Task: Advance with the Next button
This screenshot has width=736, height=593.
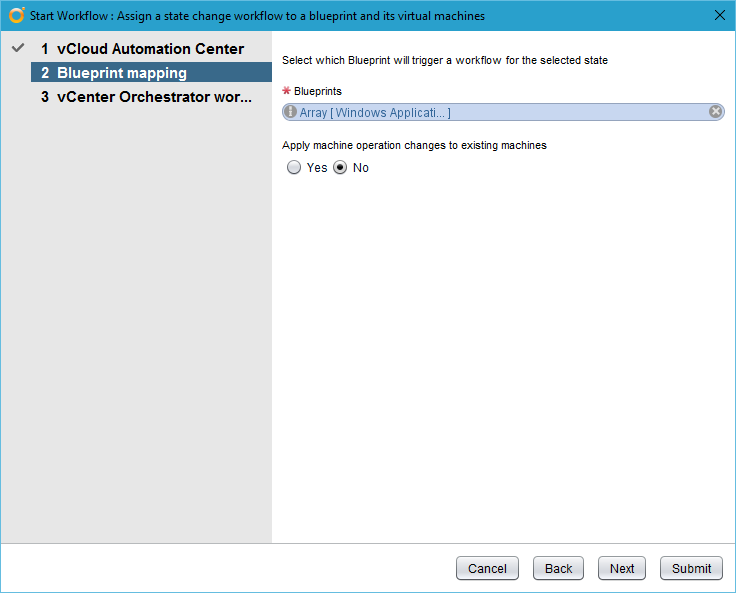Action: 622,568
